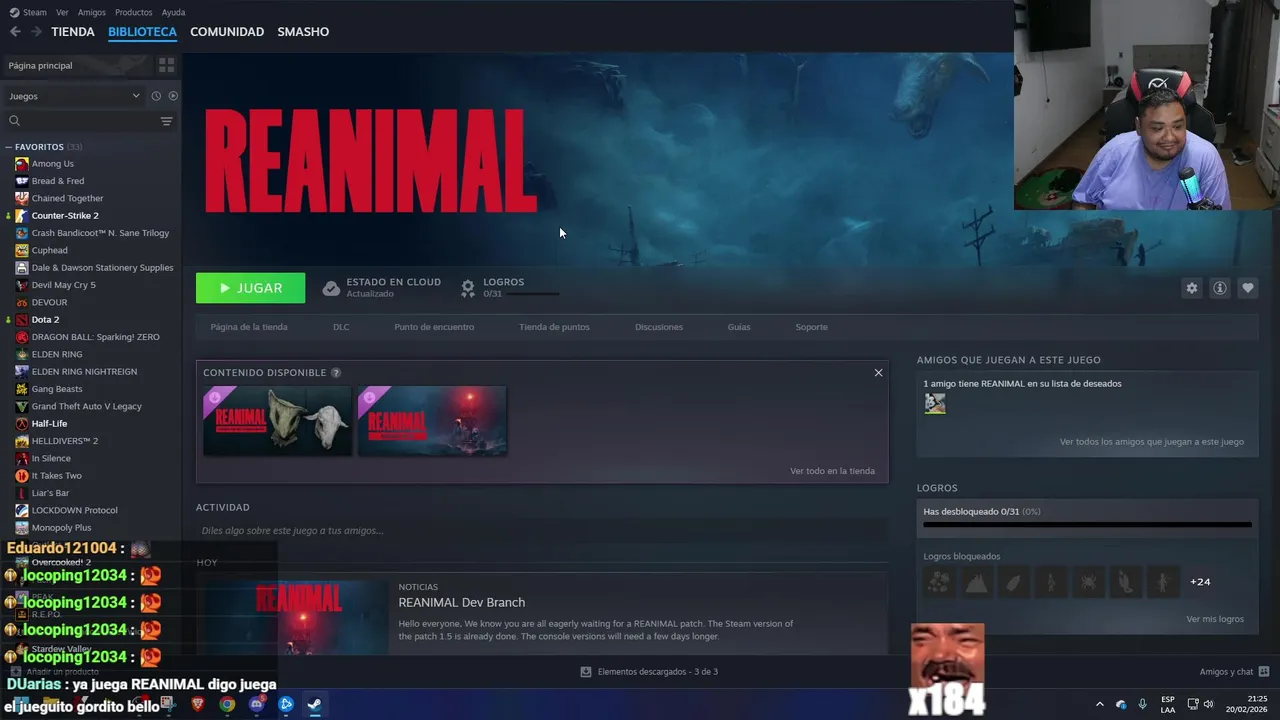The height and width of the screenshot is (720, 1280).
Task: Click the Has desbloqueado progress bar
Action: tap(1087, 524)
